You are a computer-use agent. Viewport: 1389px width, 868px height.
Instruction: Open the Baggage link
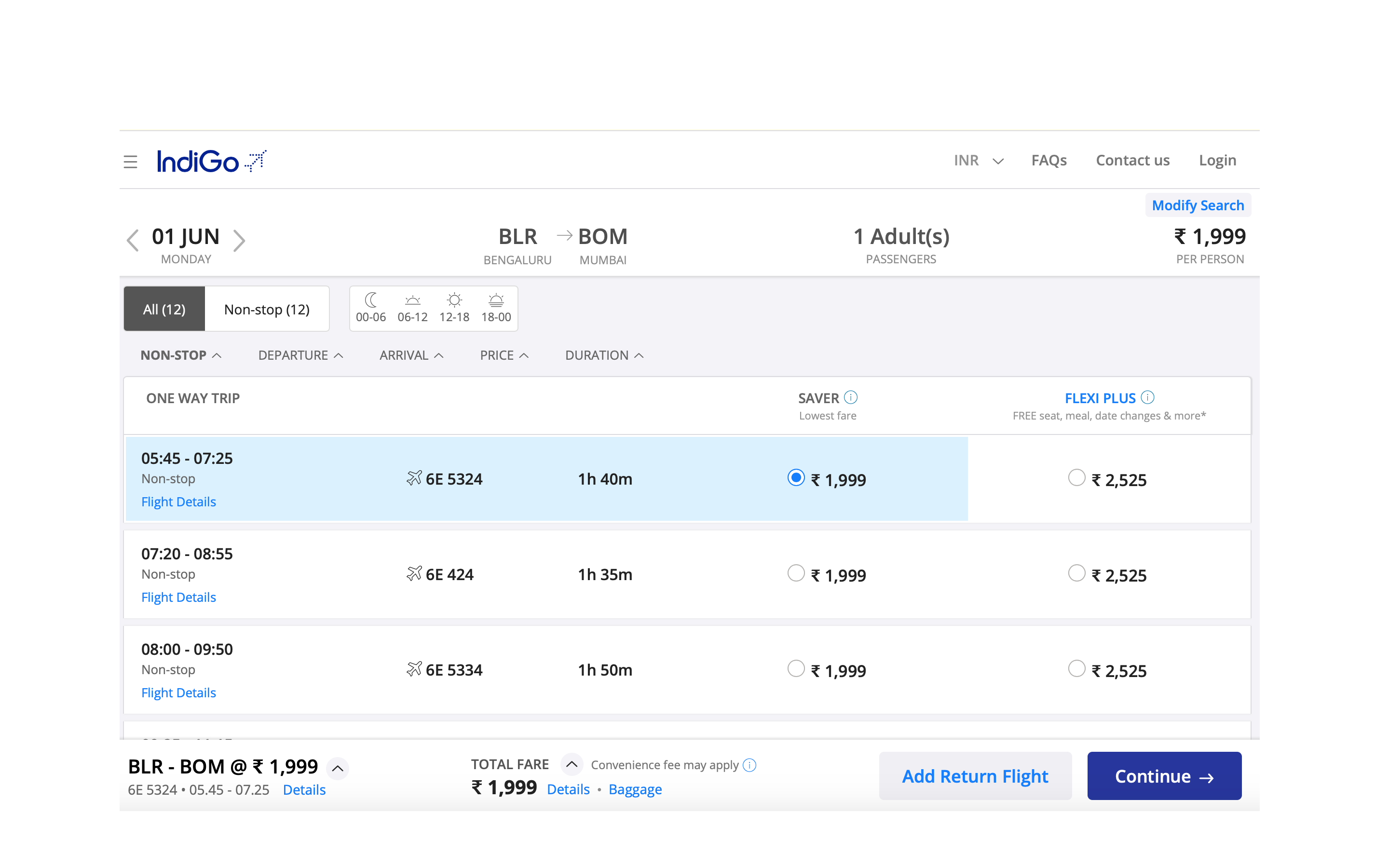click(635, 789)
